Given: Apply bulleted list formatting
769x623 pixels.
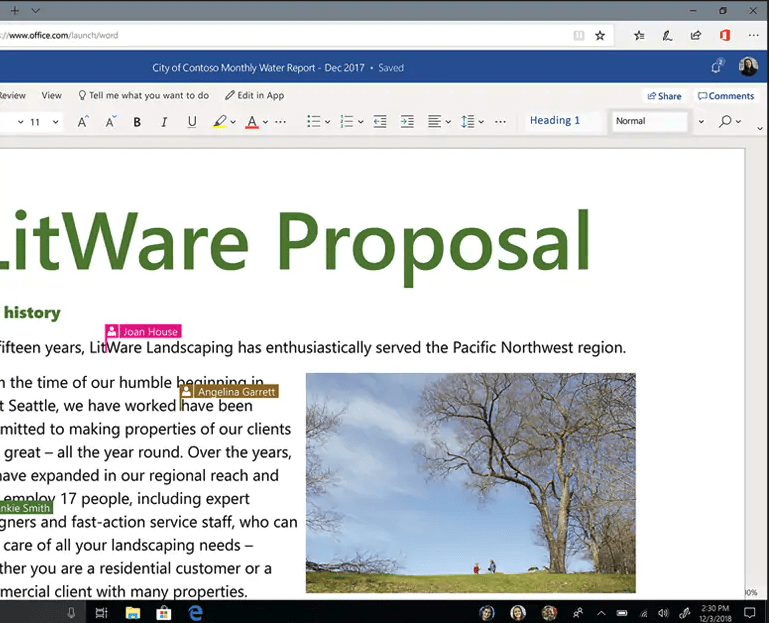Looking at the screenshot, I should coord(313,122).
